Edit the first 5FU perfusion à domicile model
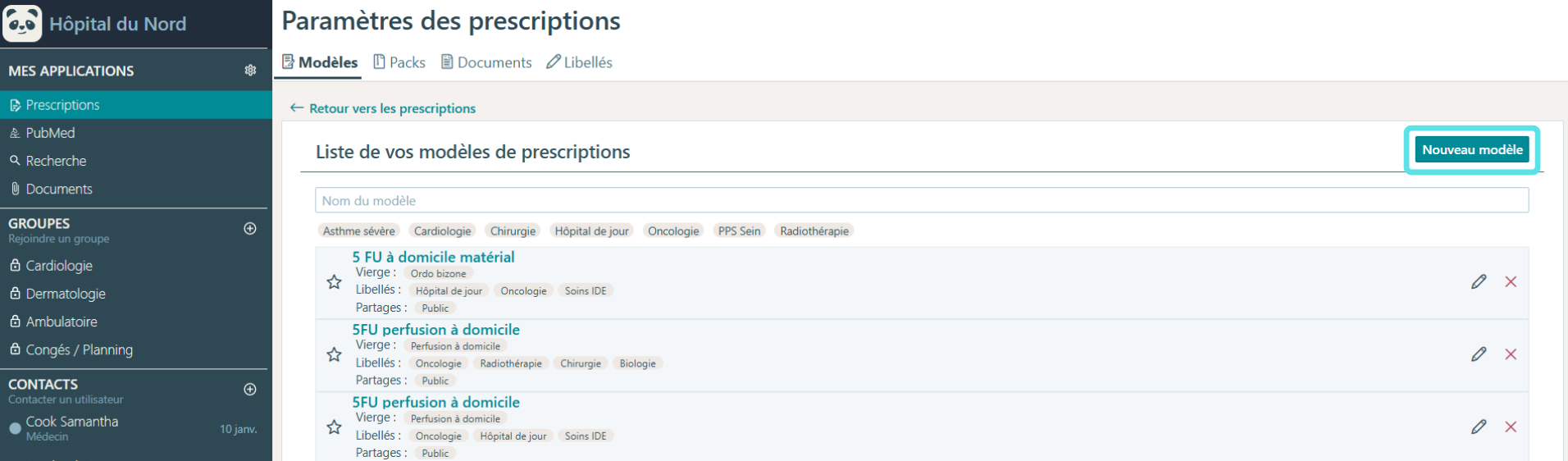This screenshot has width=1568, height=461. 1479,354
